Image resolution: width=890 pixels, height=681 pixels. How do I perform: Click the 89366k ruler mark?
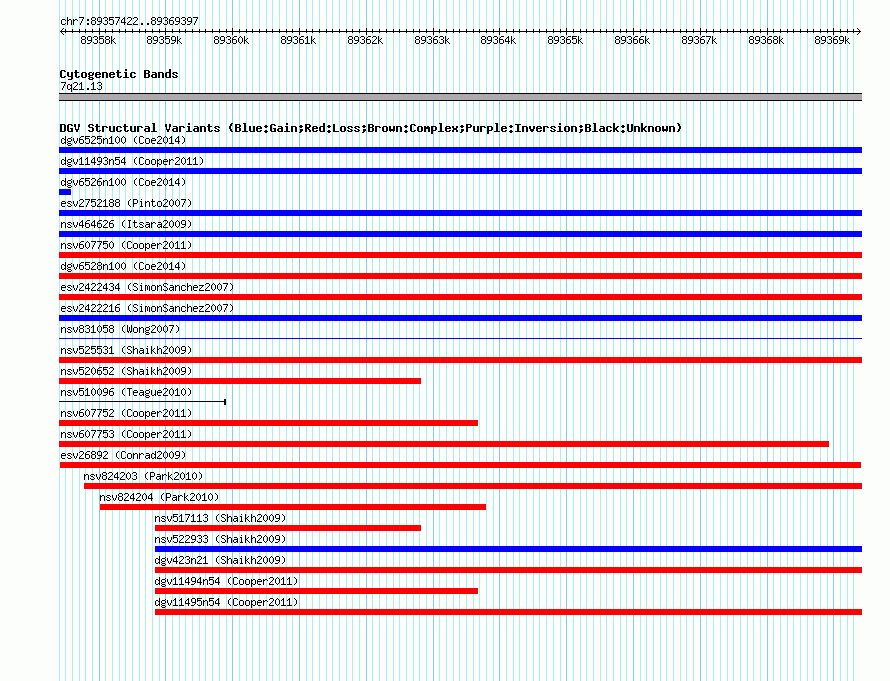[x=632, y=40]
